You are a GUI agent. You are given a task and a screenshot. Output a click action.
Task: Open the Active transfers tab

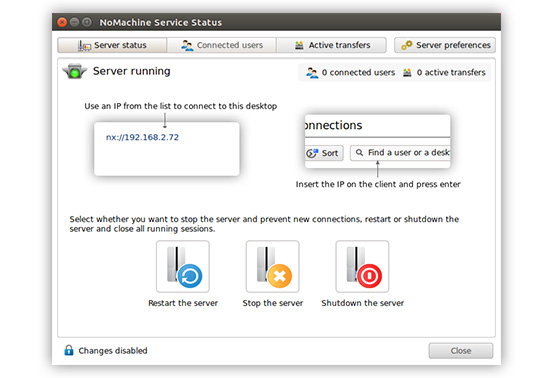click(331, 45)
